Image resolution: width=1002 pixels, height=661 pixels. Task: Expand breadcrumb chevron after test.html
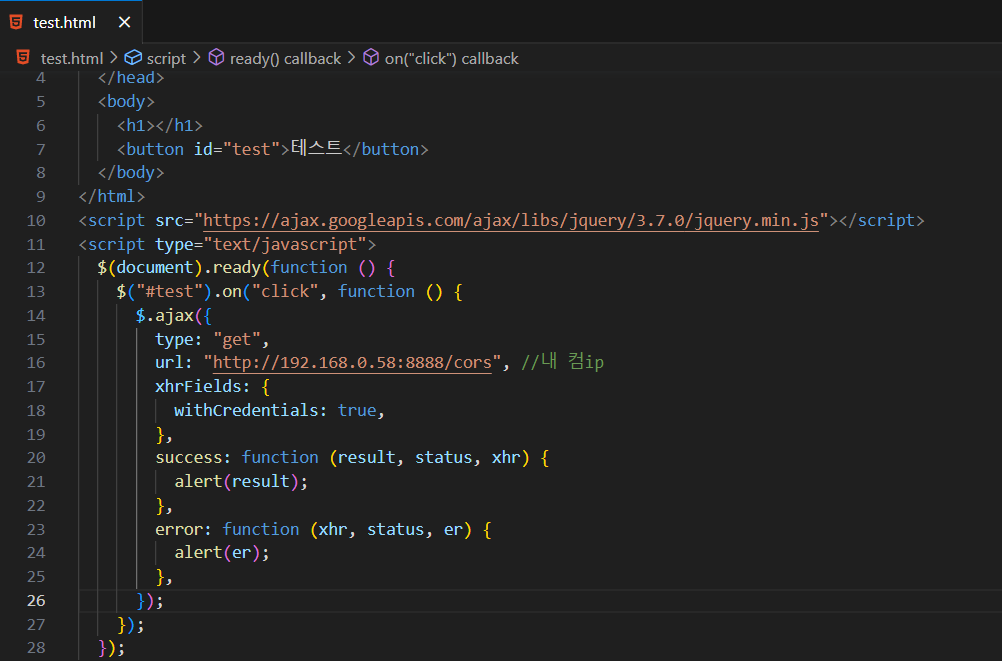tap(114, 58)
